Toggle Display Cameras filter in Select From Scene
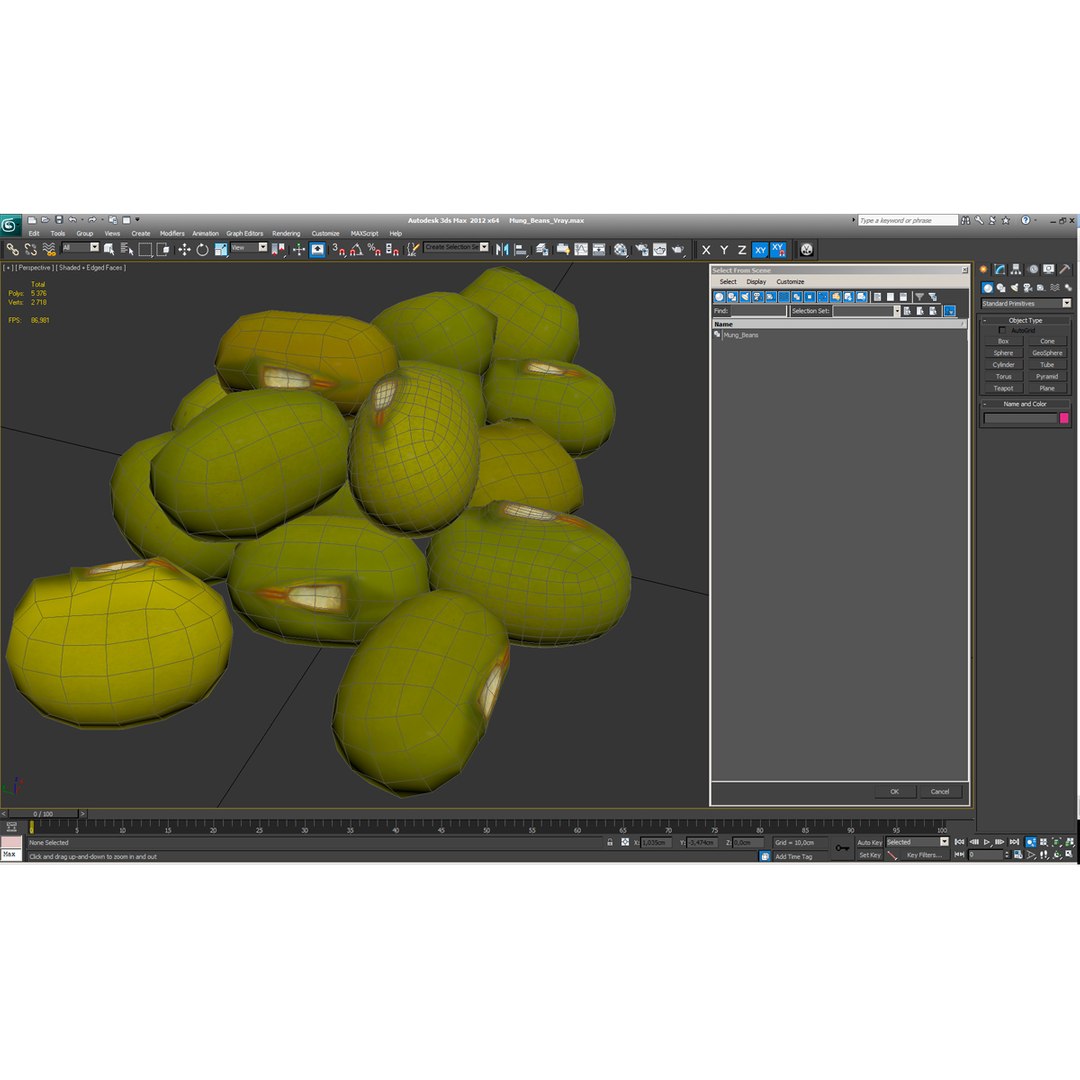The width and height of the screenshot is (1080, 1080). coord(758,297)
